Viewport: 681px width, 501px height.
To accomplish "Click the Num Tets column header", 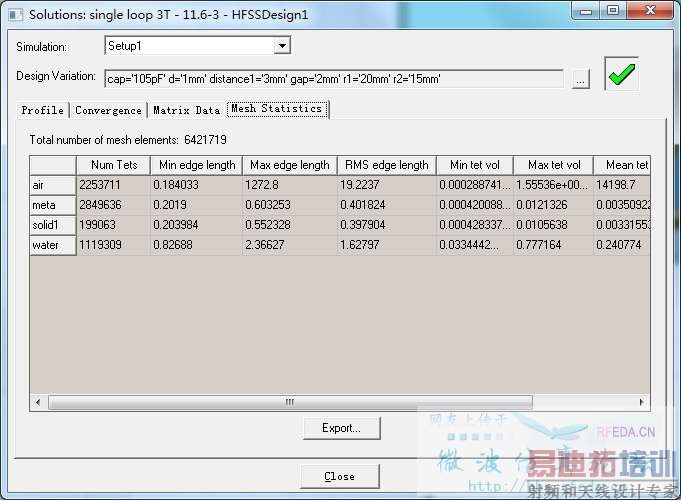I will (114, 165).
